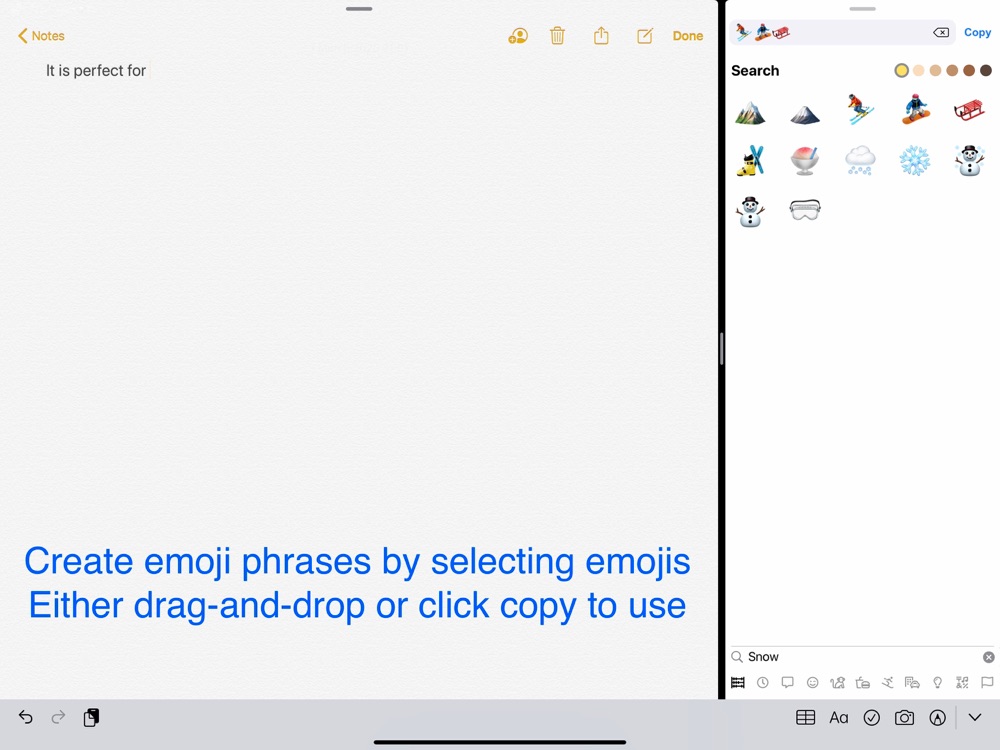Open the animals and nature category tab
Image resolution: width=1000 pixels, height=750 pixels.
pyautogui.click(x=837, y=682)
